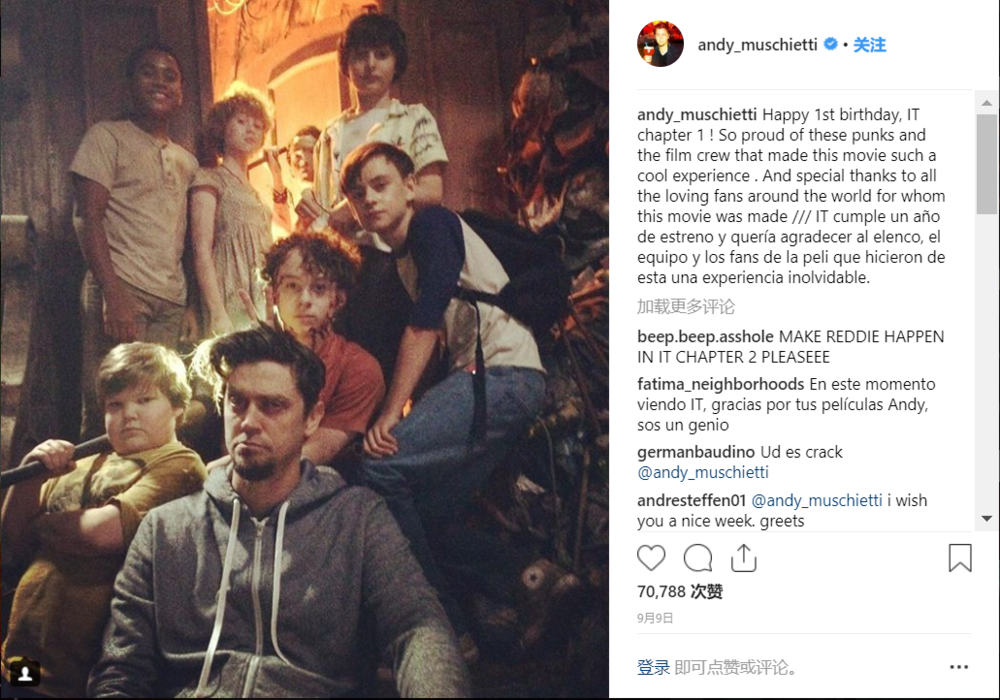Click the comment speech bubble icon
Viewport: 1000px width, 700px height.
point(698,558)
